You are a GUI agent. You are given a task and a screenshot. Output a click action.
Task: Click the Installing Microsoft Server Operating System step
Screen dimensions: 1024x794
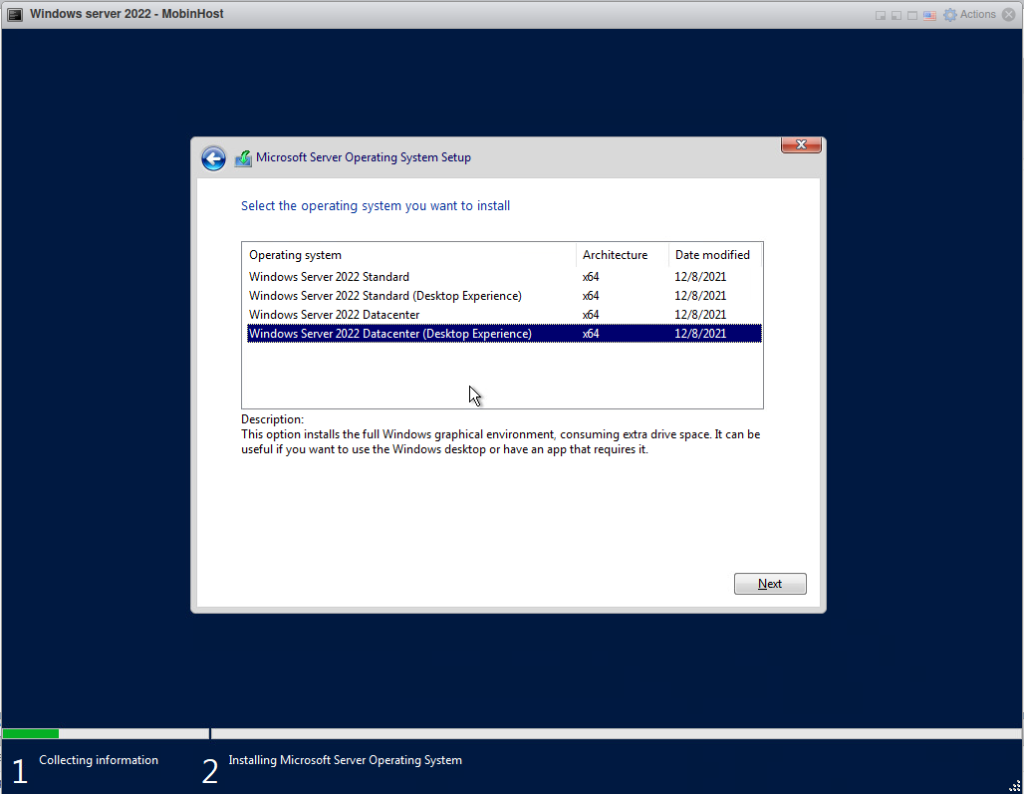click(345, 760)
